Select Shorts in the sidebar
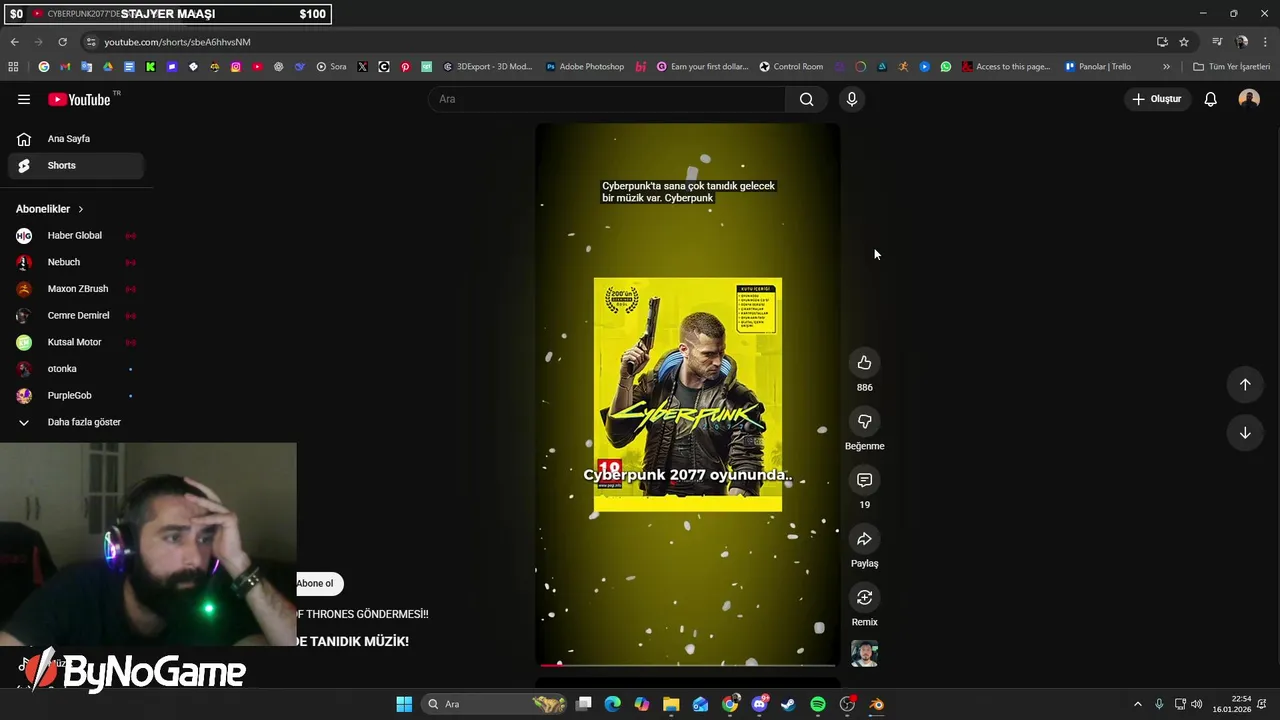 coord(76,166)
